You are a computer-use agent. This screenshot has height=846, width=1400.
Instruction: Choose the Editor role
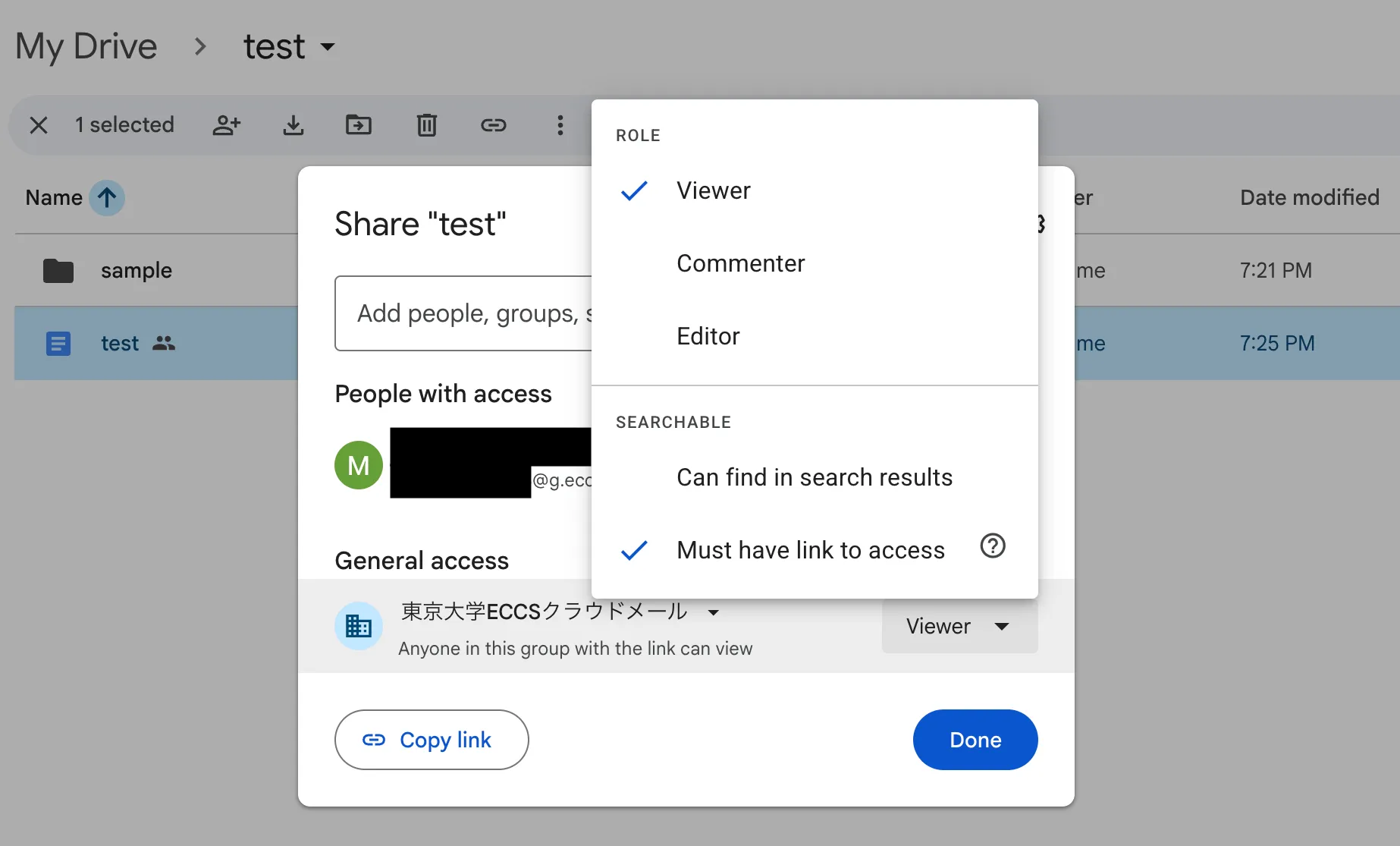(x=815, y=336)
